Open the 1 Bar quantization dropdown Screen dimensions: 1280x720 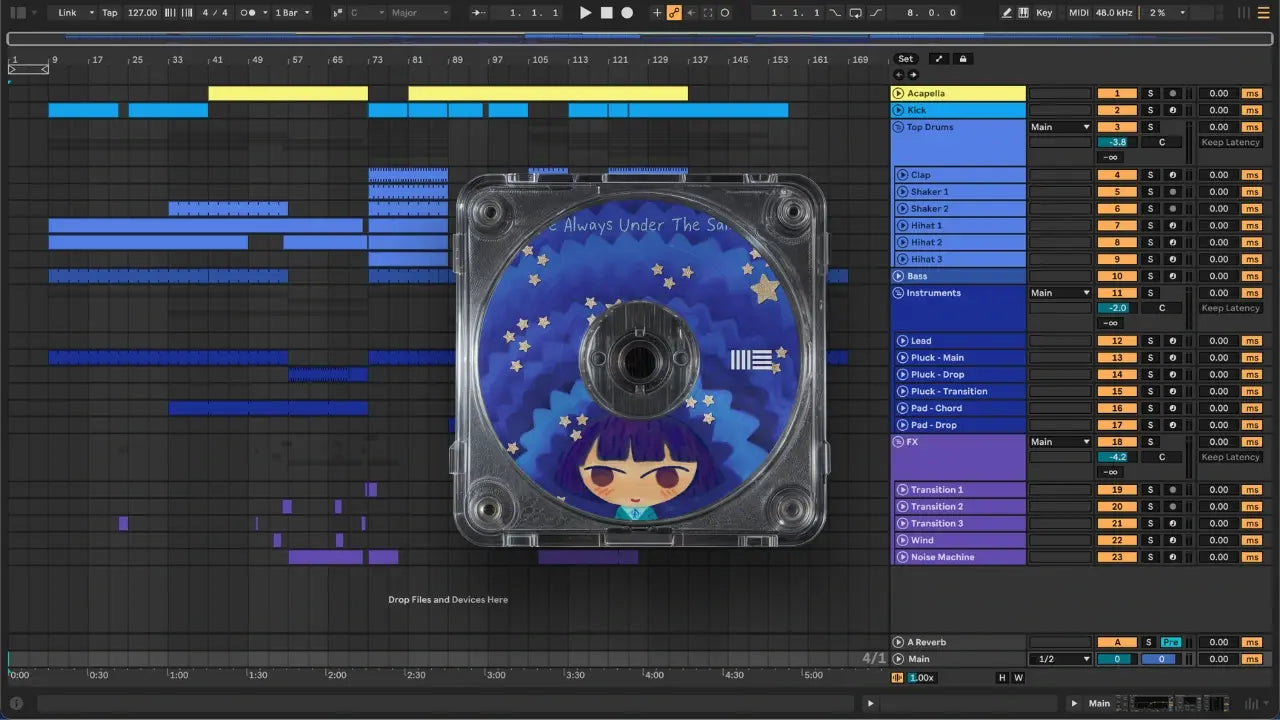(x=306, y=13)
